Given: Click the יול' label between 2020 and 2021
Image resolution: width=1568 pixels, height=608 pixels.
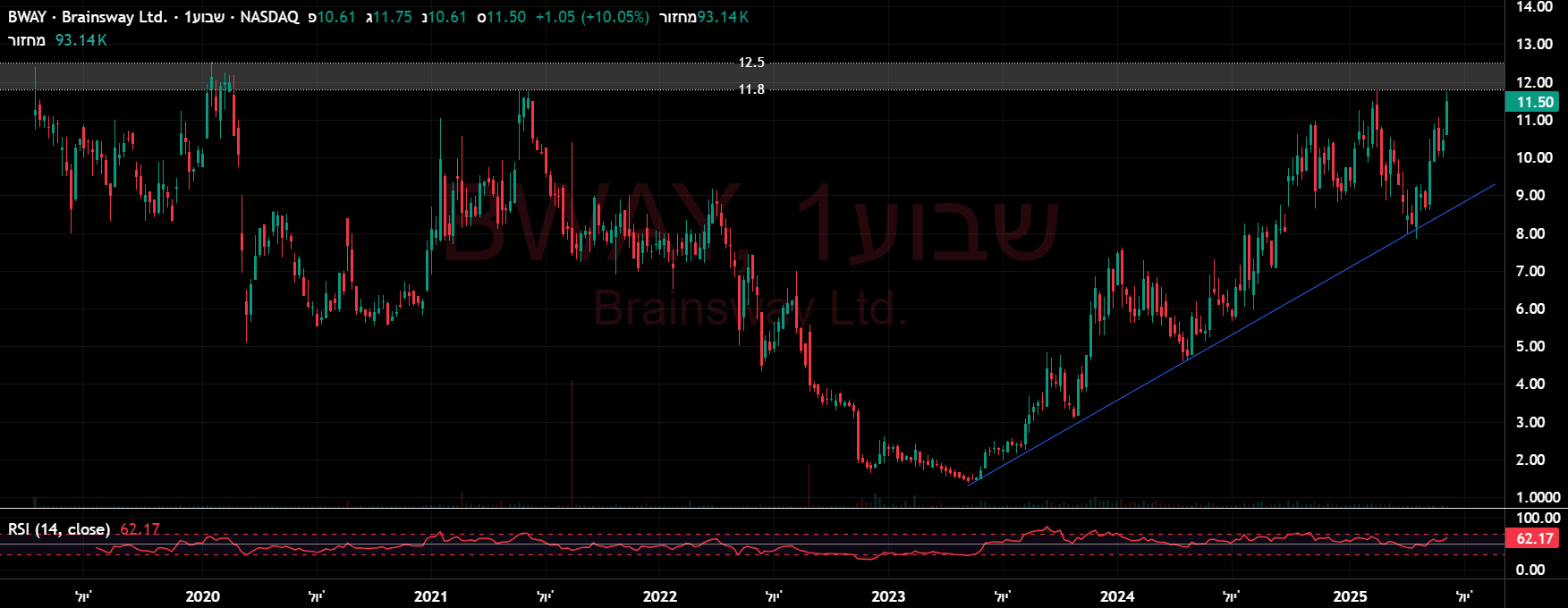Looking at the screenshot, I should point(316,596).
